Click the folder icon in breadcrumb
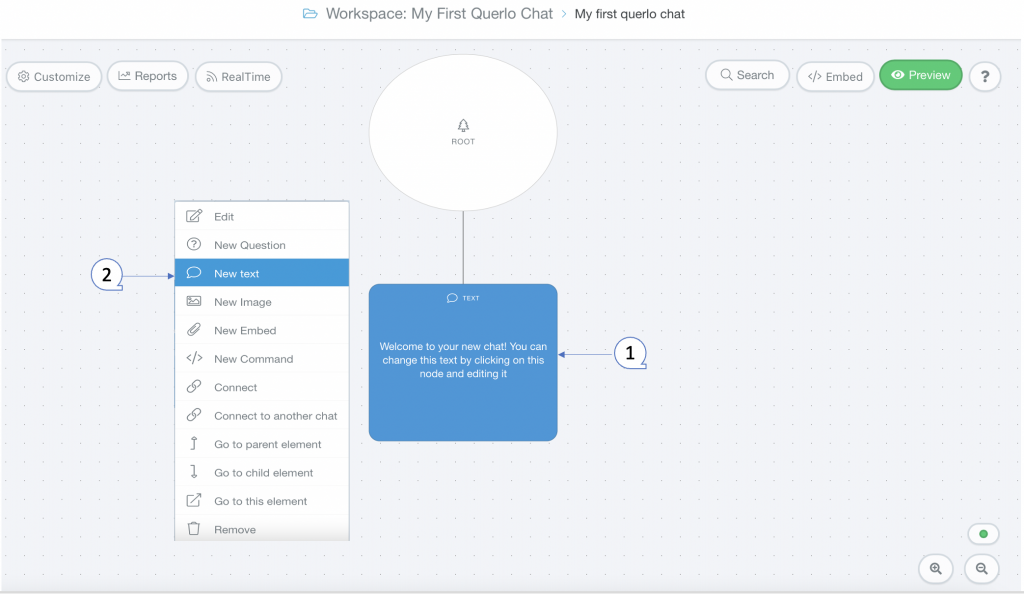Image resolution: width=1024 pixels, height=594 pixels. [x=310, y=14]
